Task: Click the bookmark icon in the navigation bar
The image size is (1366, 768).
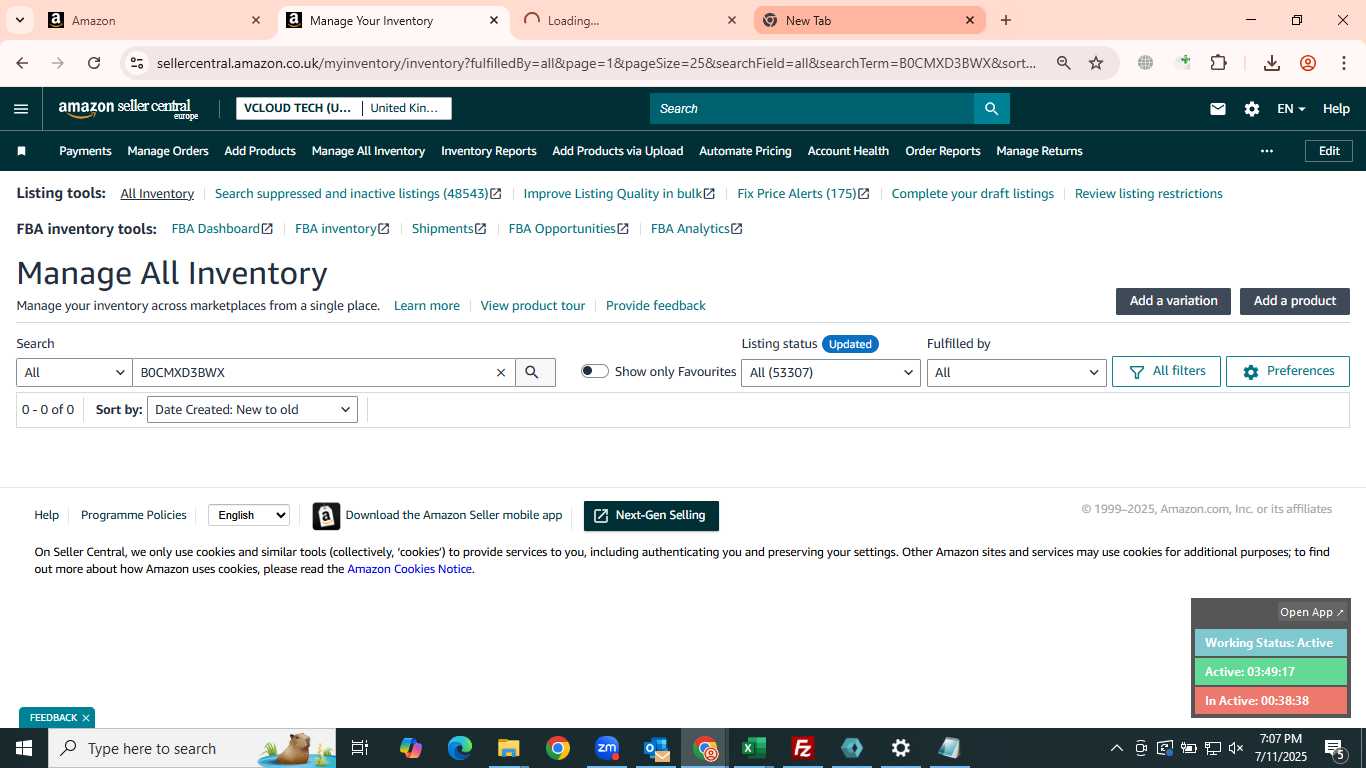Action: tap(21, 151)
